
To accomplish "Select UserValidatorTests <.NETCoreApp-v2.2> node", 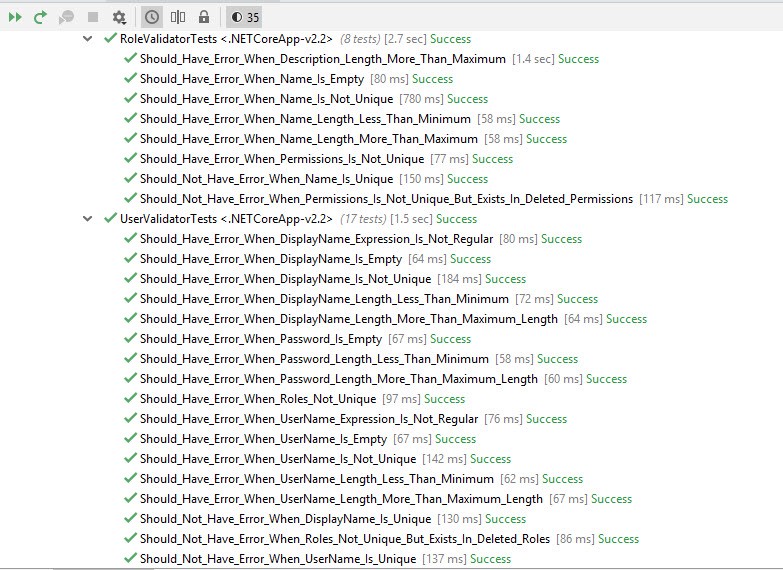I will pos(226,219).
